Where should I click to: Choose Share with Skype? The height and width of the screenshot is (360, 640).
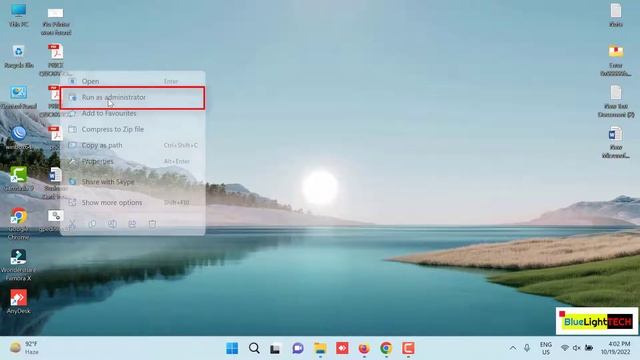(x=133, y=182)
